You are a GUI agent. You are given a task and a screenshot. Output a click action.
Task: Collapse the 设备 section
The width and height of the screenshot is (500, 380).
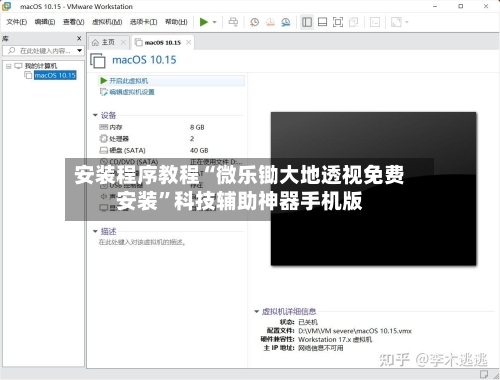coord(95,115)
